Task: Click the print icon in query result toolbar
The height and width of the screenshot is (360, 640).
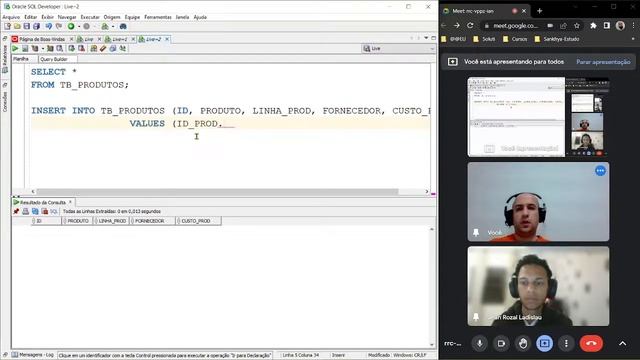Action: click(25, 211)
